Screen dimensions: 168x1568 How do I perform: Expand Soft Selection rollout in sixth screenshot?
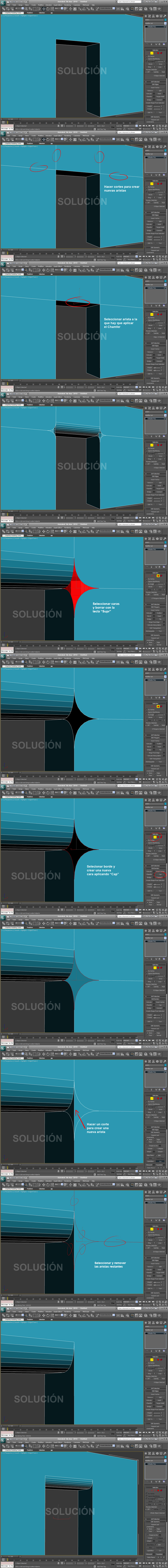tap(155, 735)
